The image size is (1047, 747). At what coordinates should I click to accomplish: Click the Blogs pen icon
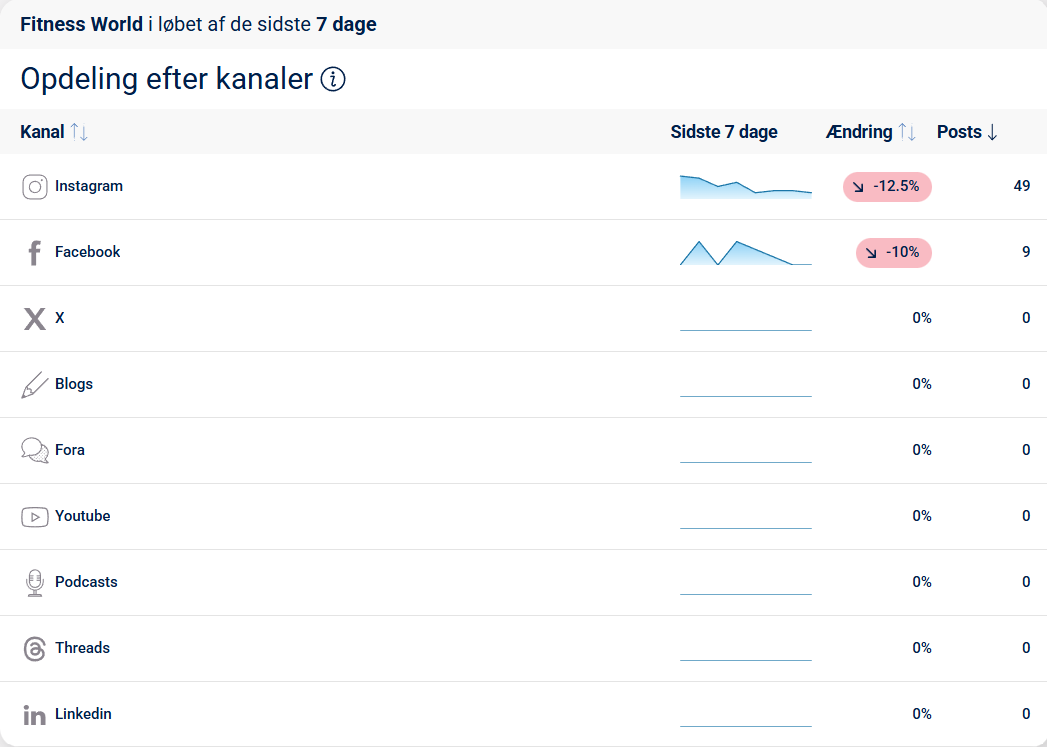[x=35, y=385]
